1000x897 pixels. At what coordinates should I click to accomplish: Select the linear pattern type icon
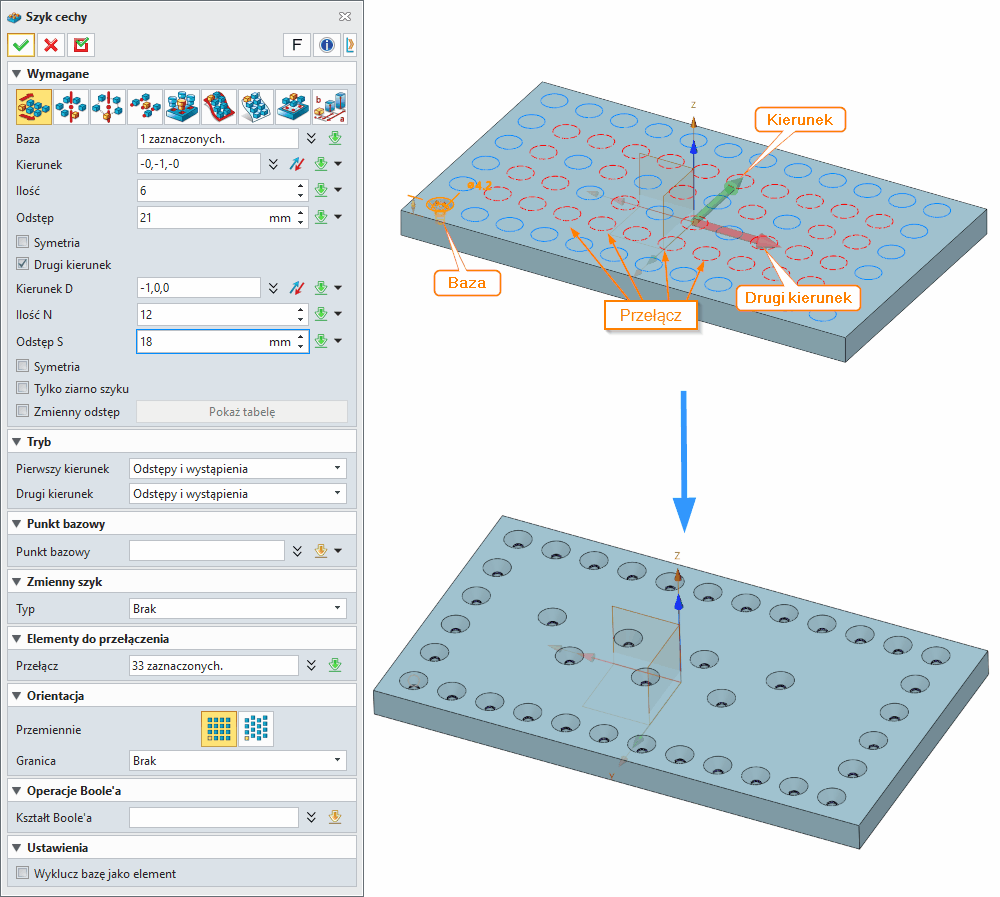(33, 106)
